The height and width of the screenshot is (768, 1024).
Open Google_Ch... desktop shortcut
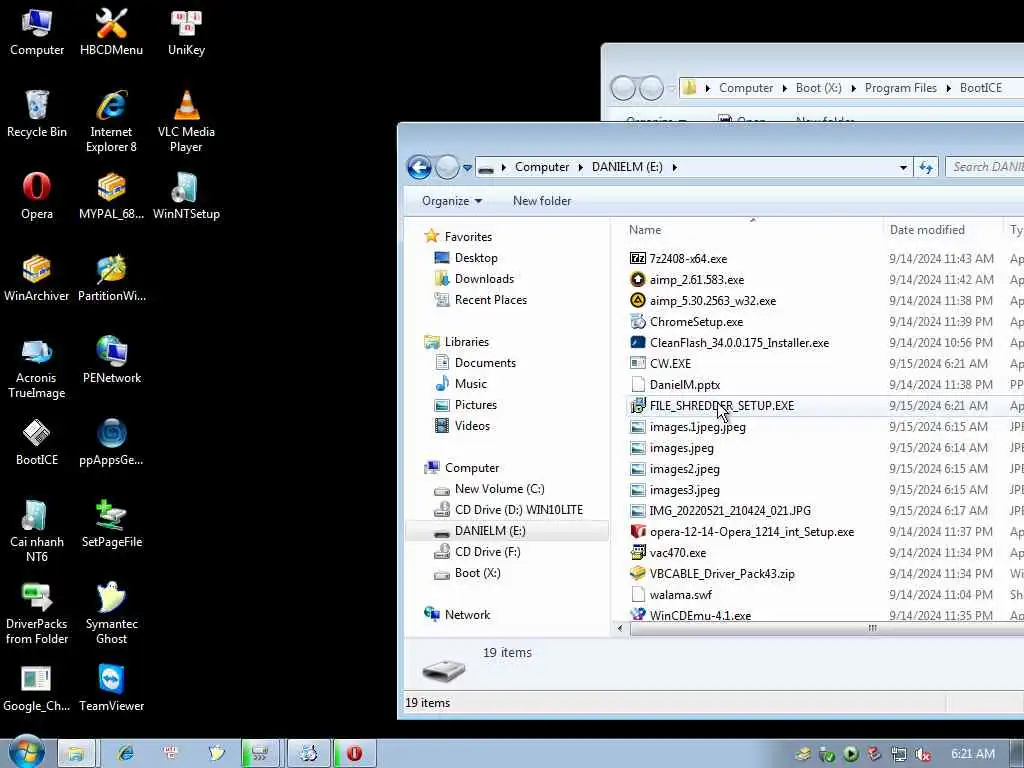click(x=37, y=688)
